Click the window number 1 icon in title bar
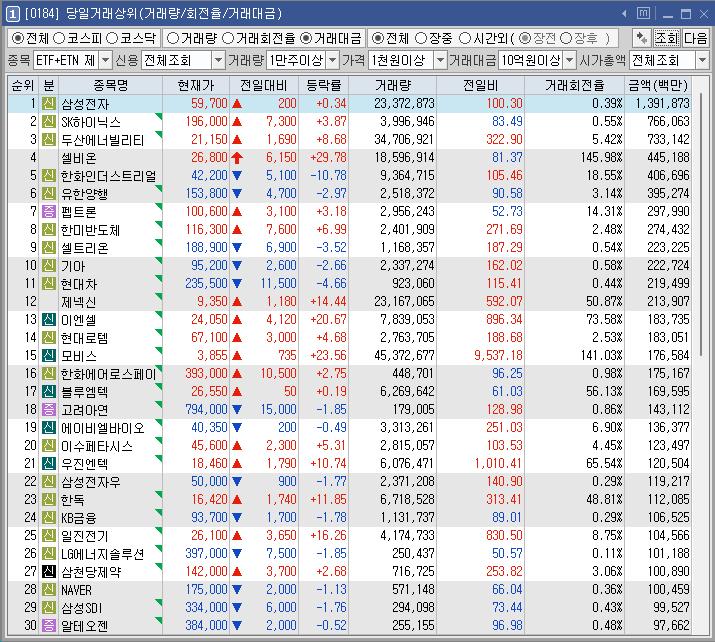Screen dimensions: 715x642 12,14
